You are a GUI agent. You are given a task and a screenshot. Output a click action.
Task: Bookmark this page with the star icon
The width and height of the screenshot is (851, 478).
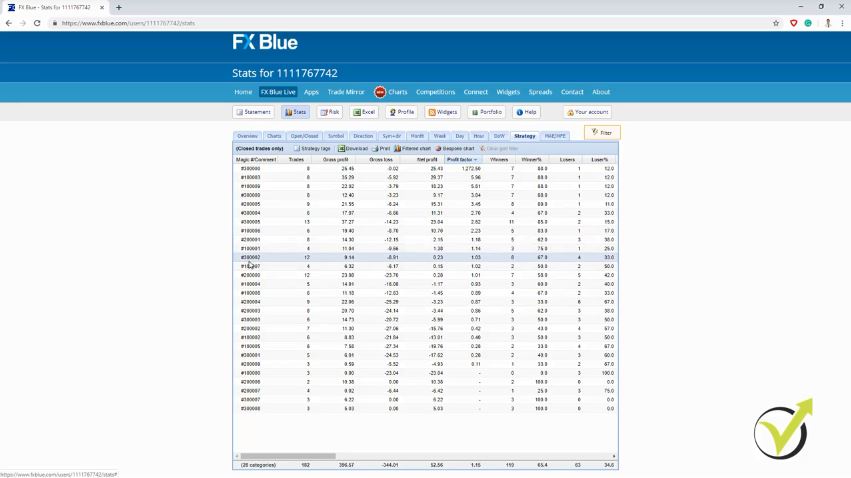776,23
